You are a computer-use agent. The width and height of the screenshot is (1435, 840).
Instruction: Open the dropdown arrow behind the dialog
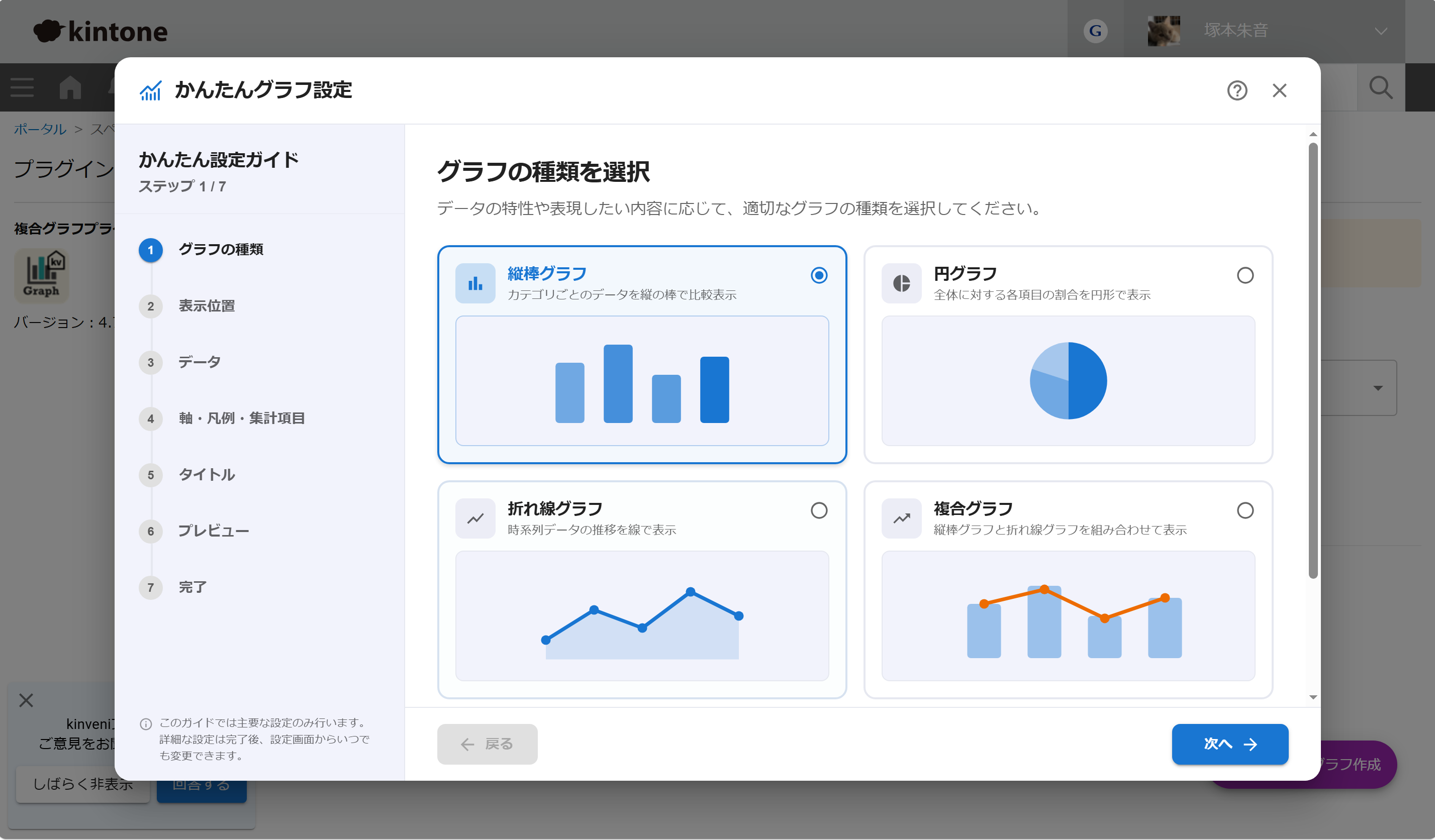tap(1378, 388)
